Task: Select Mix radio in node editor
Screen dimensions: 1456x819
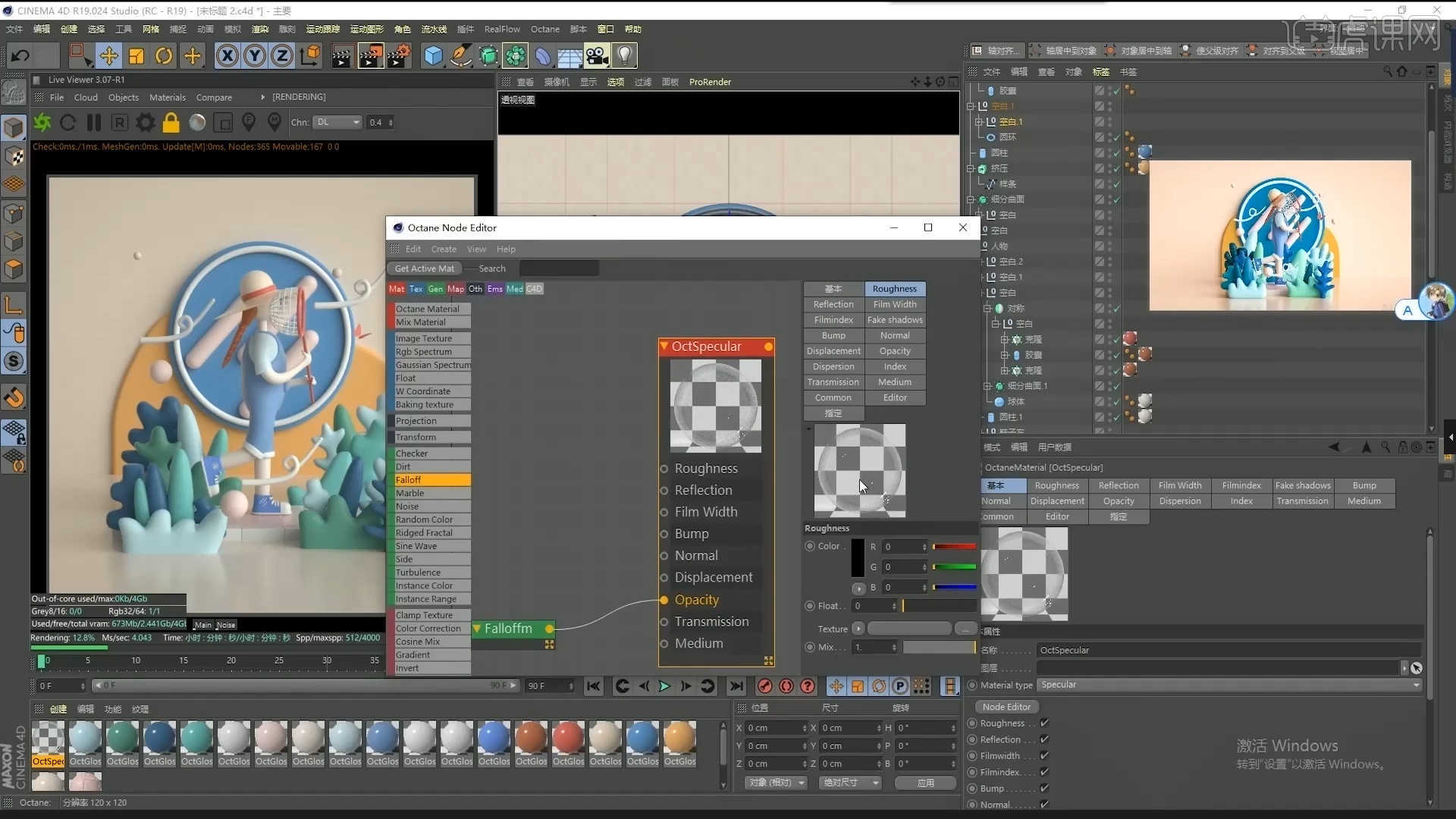Action: tap(810, 647)
